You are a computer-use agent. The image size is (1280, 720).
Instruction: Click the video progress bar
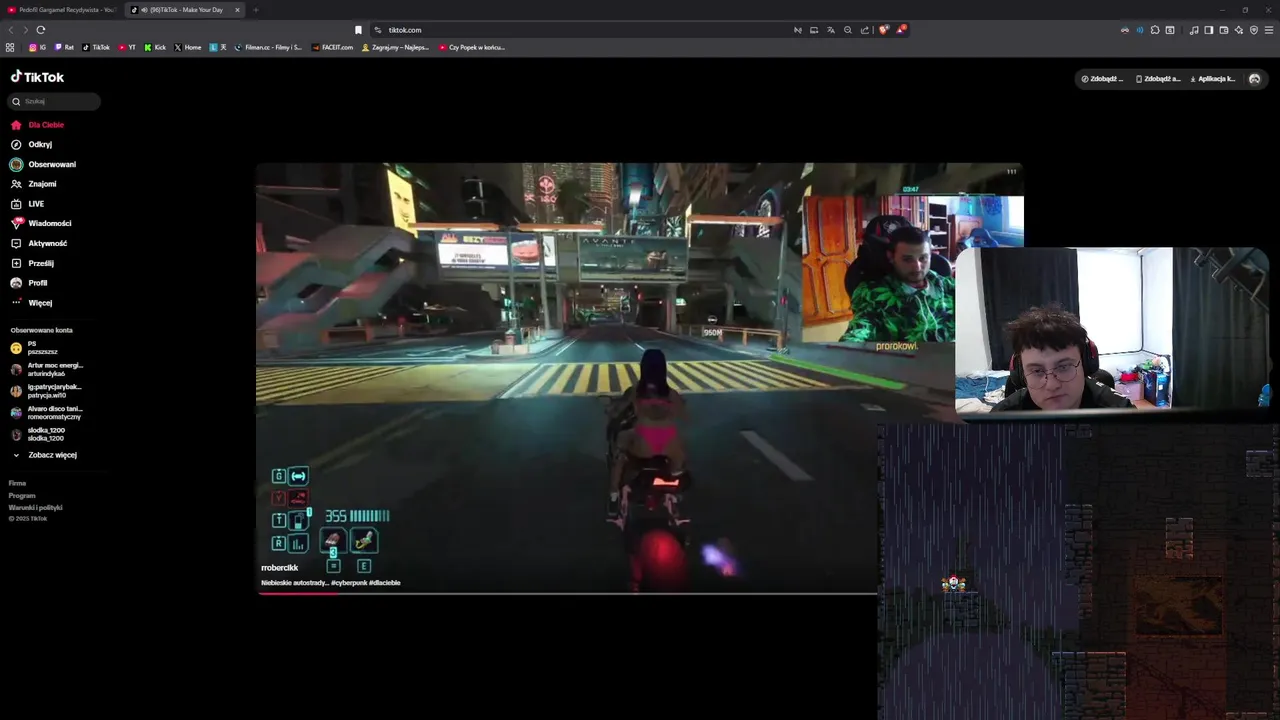(567, 593)
